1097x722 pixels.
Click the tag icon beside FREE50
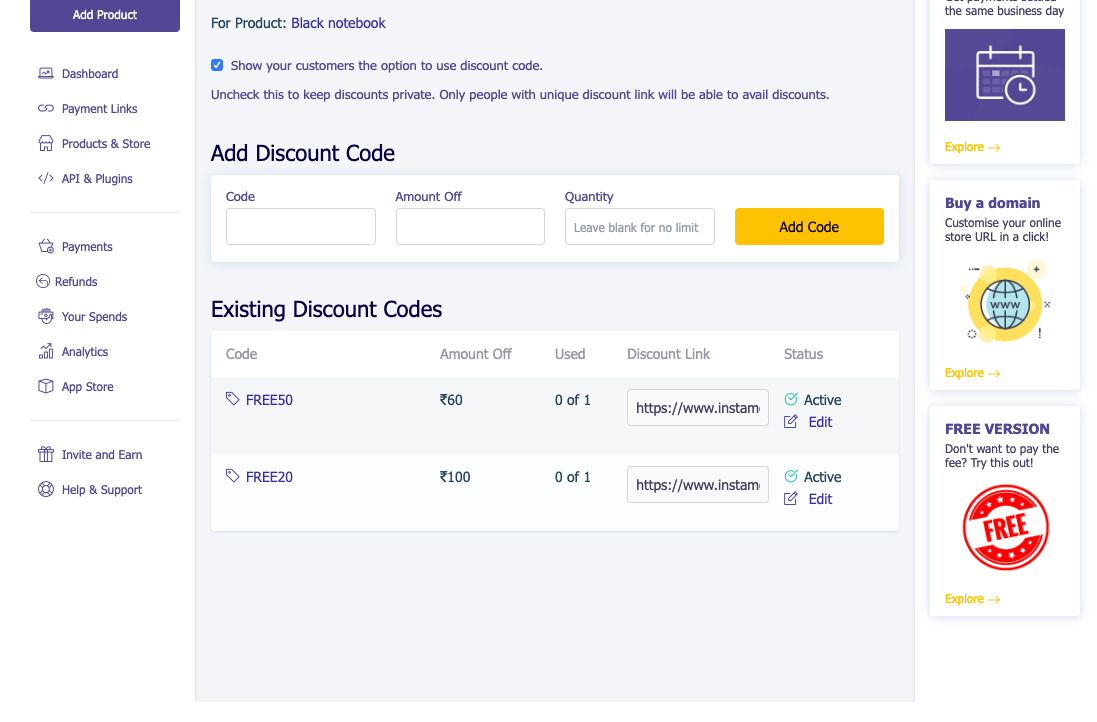click(x=231, y=399)
